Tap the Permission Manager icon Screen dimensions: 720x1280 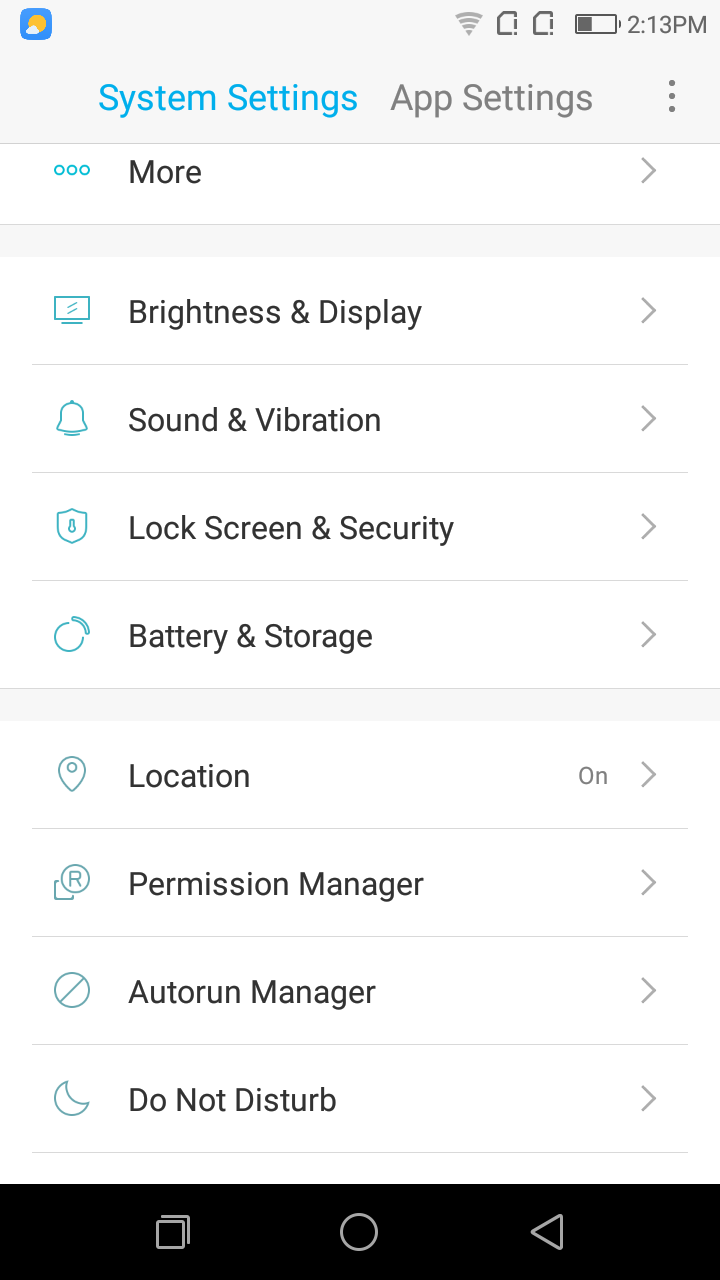pyautogui.click(x=72, y=883)
